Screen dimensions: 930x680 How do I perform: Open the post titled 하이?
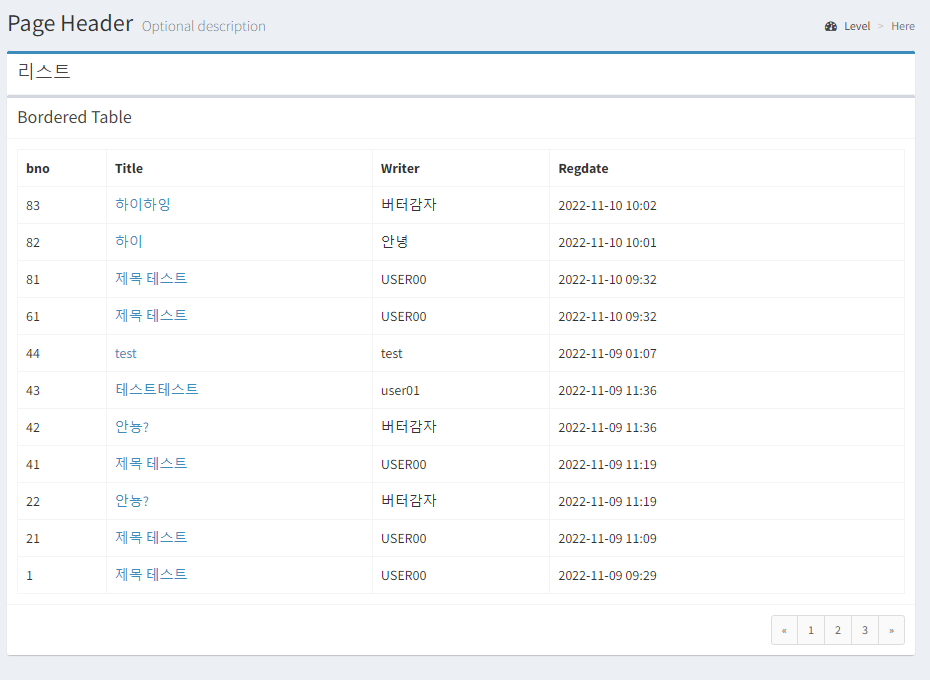[x=129, y=242]
